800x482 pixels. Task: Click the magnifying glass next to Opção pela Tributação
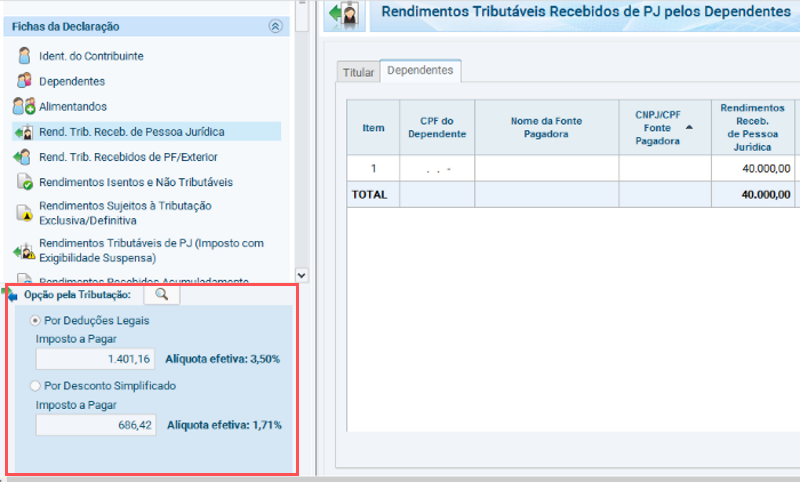tap(161, 294)
